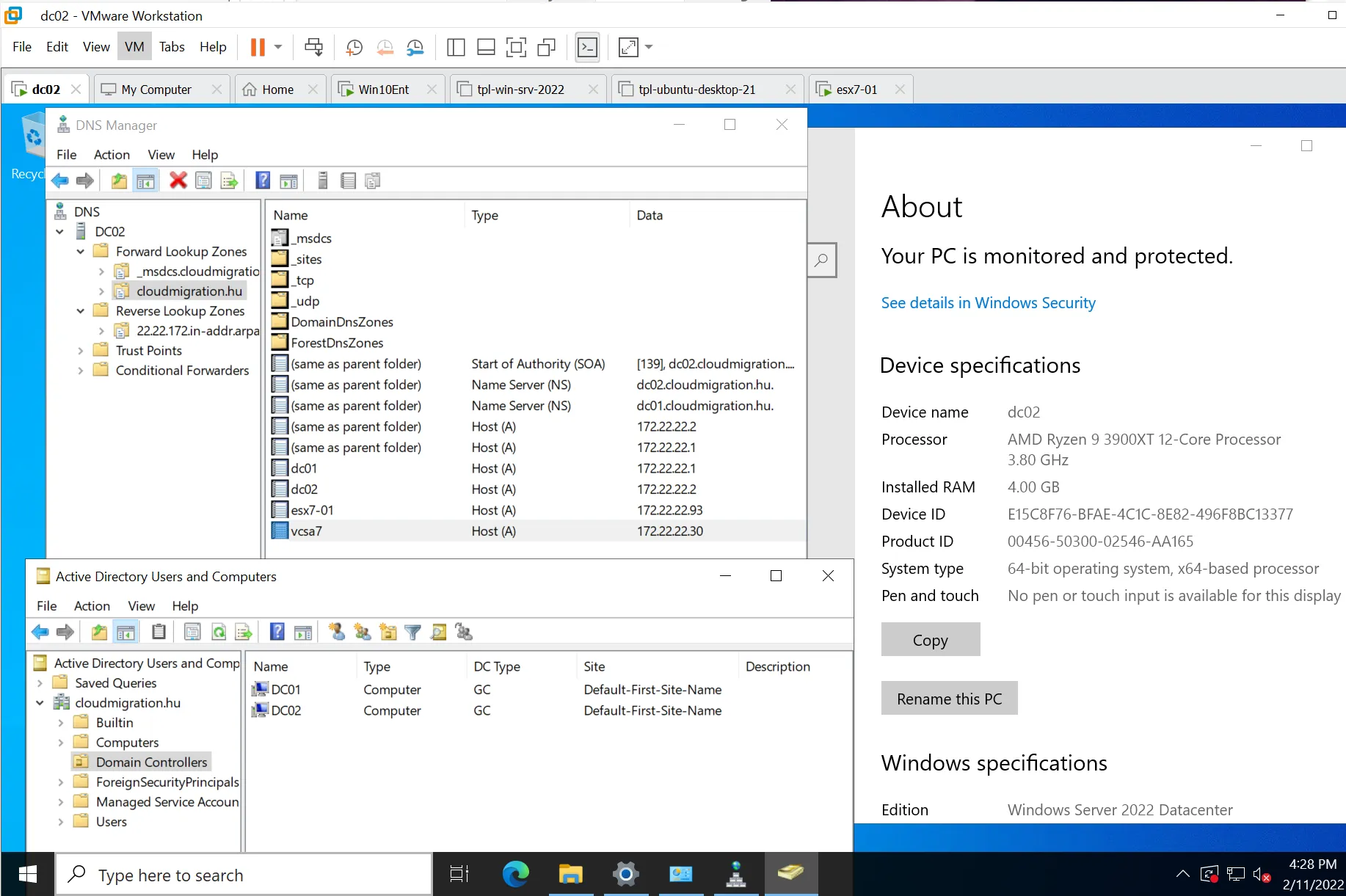Open the ForestDnsZones folder in DNS Manager
Image resolution: width=1346 pixels, height=896 pixels.
(337, 343)
